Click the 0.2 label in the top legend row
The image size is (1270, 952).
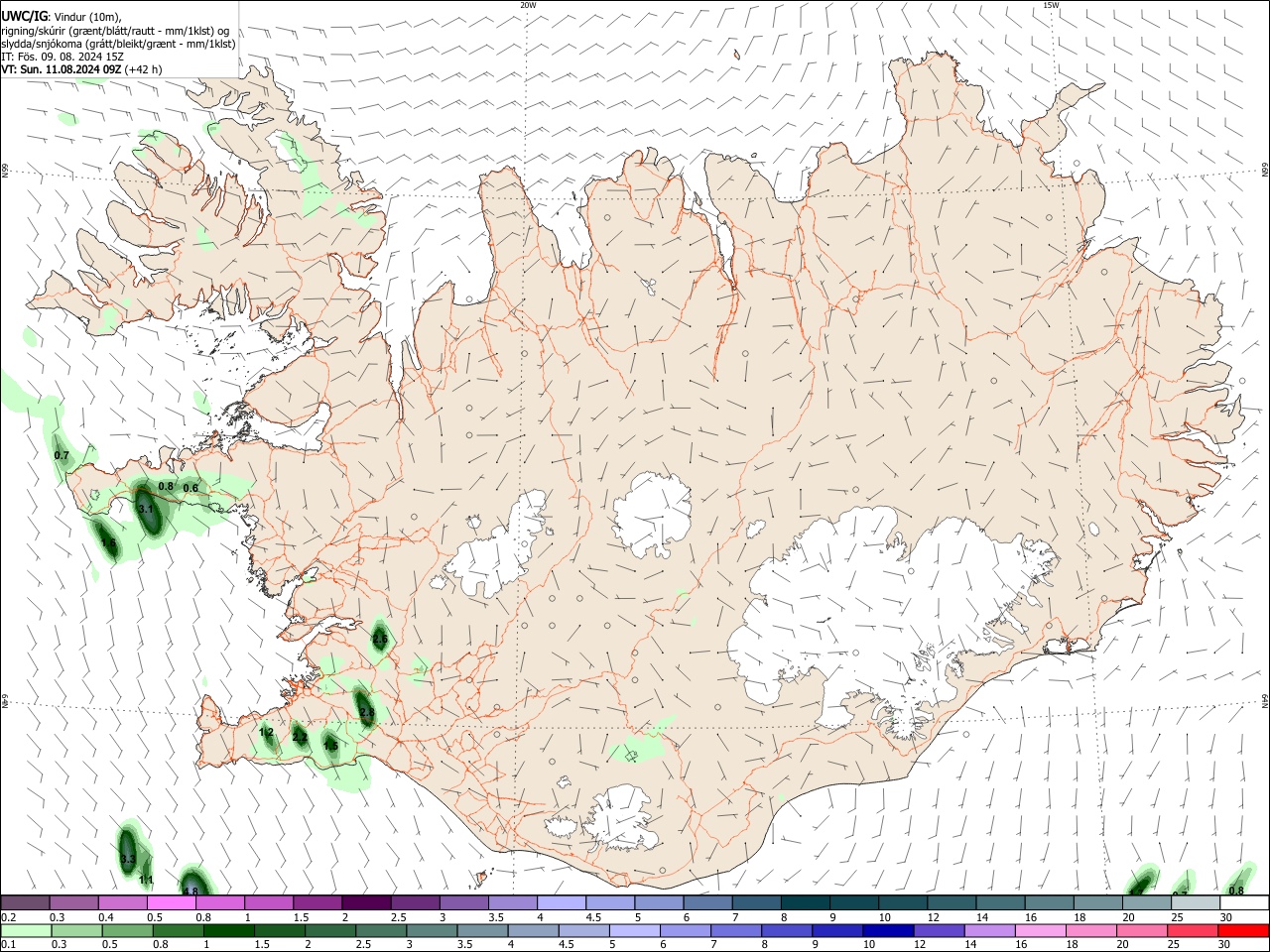pos(8,917)
